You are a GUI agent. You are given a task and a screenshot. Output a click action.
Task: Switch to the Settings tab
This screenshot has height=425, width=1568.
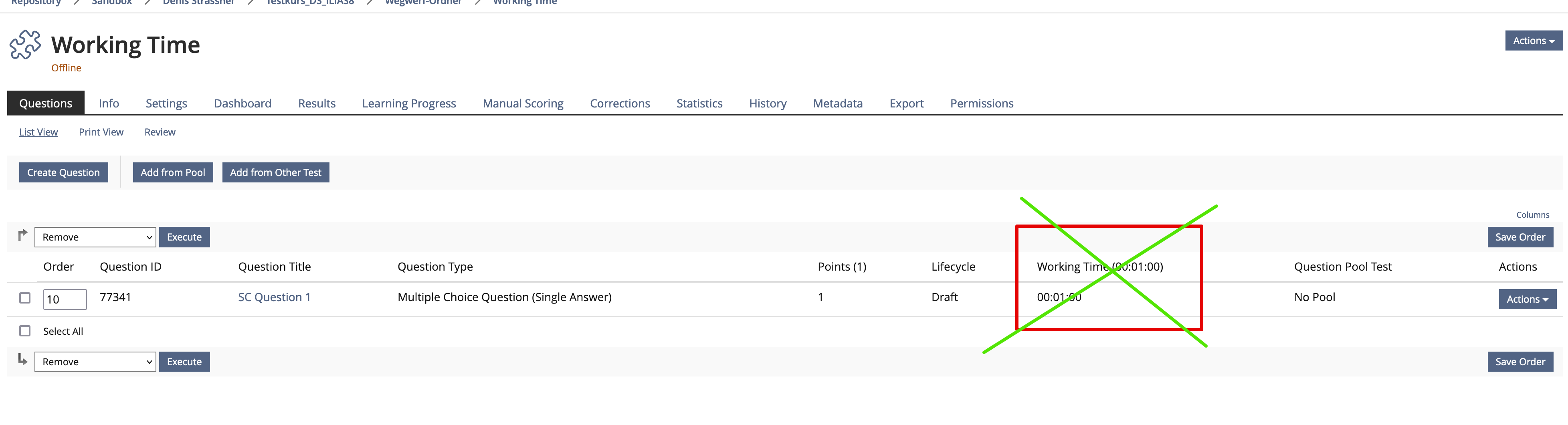166,103
